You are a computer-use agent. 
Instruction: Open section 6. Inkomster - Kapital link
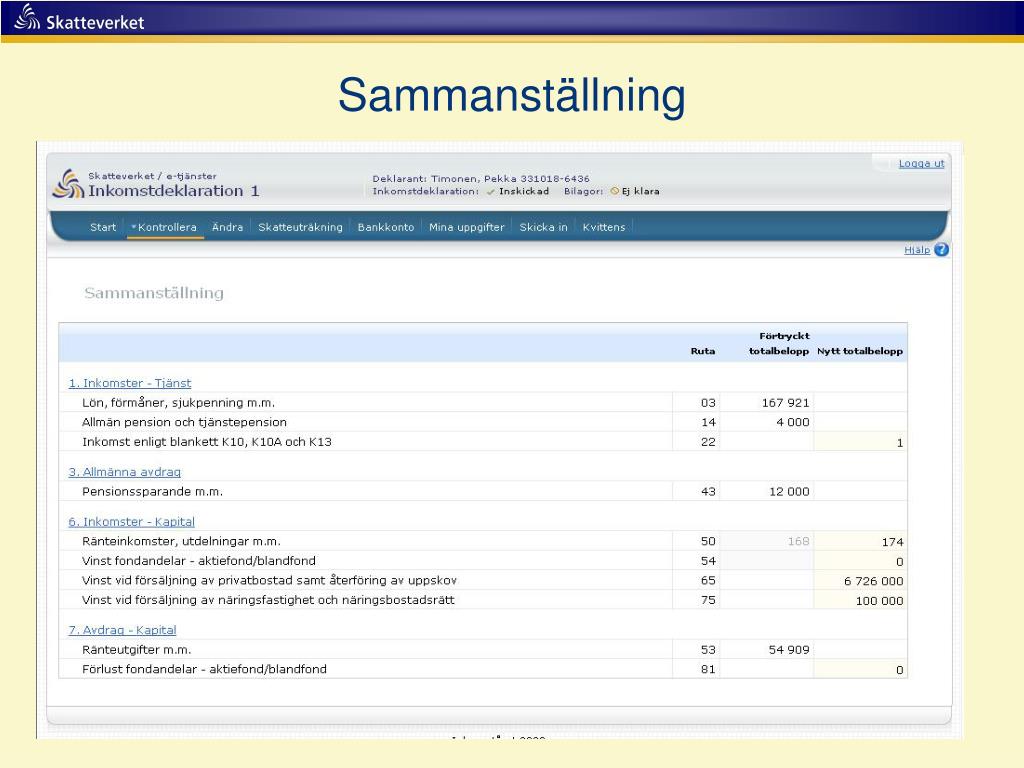point(131,522)
